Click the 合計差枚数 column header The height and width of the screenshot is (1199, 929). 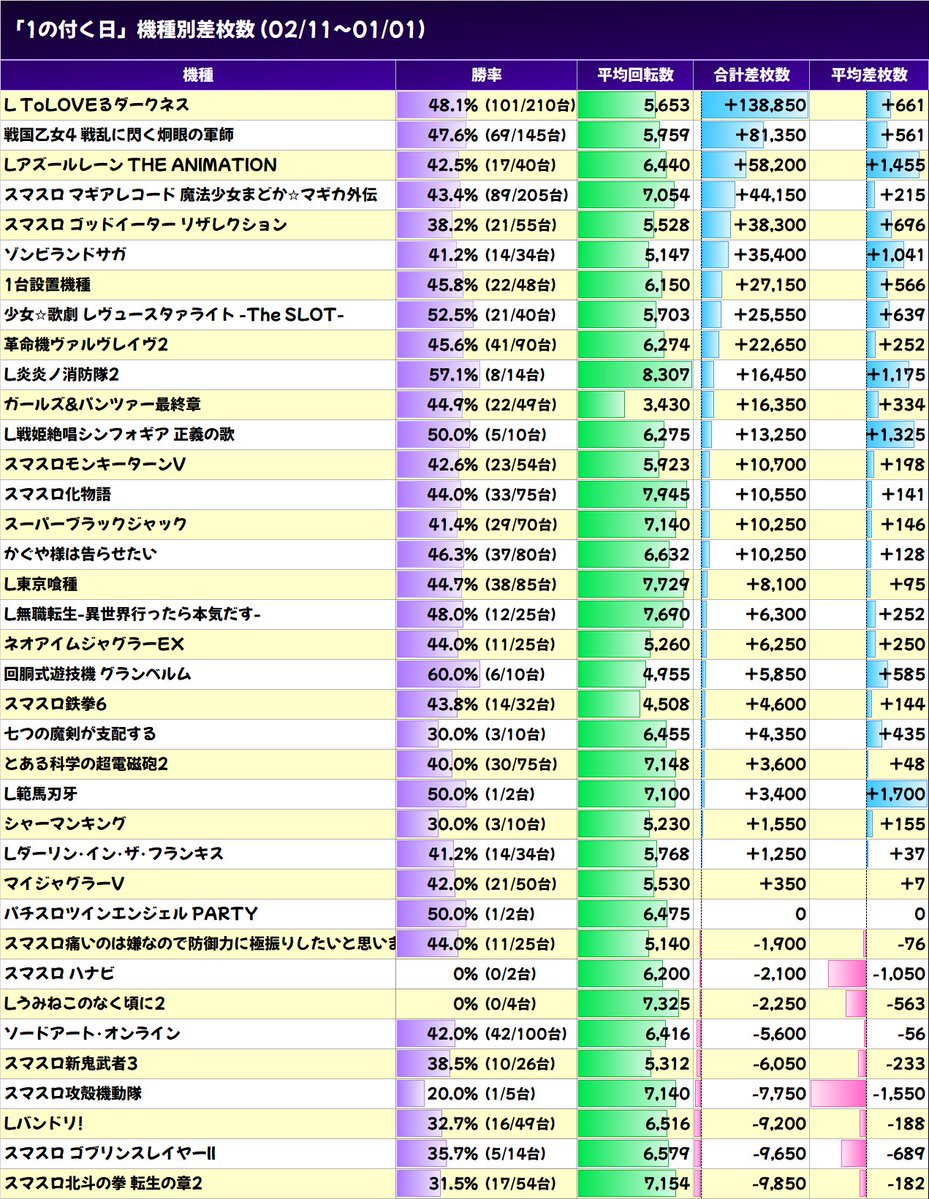(x=752, y=75)
